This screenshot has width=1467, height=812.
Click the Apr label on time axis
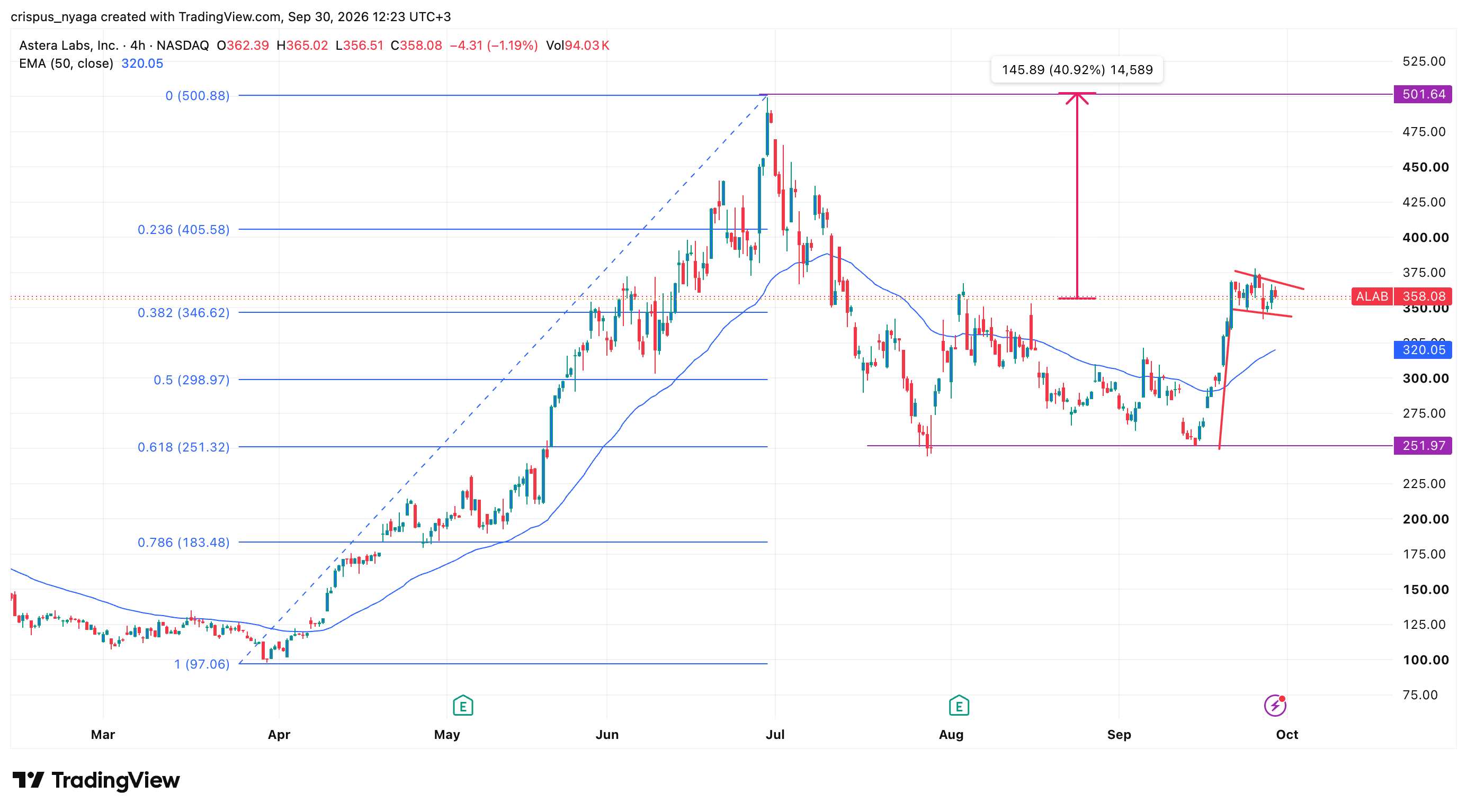279,735
